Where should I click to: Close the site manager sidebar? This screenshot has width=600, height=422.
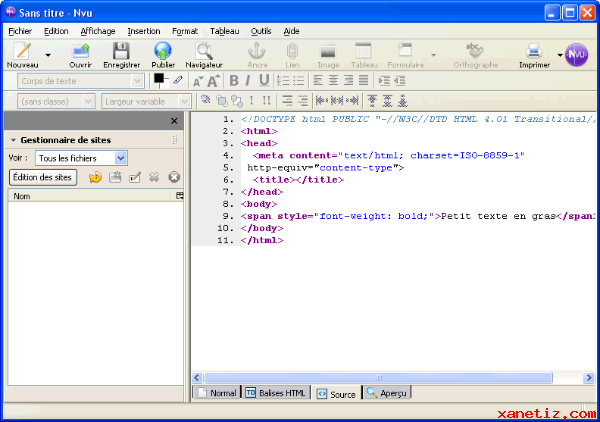[x=174, y=121]
